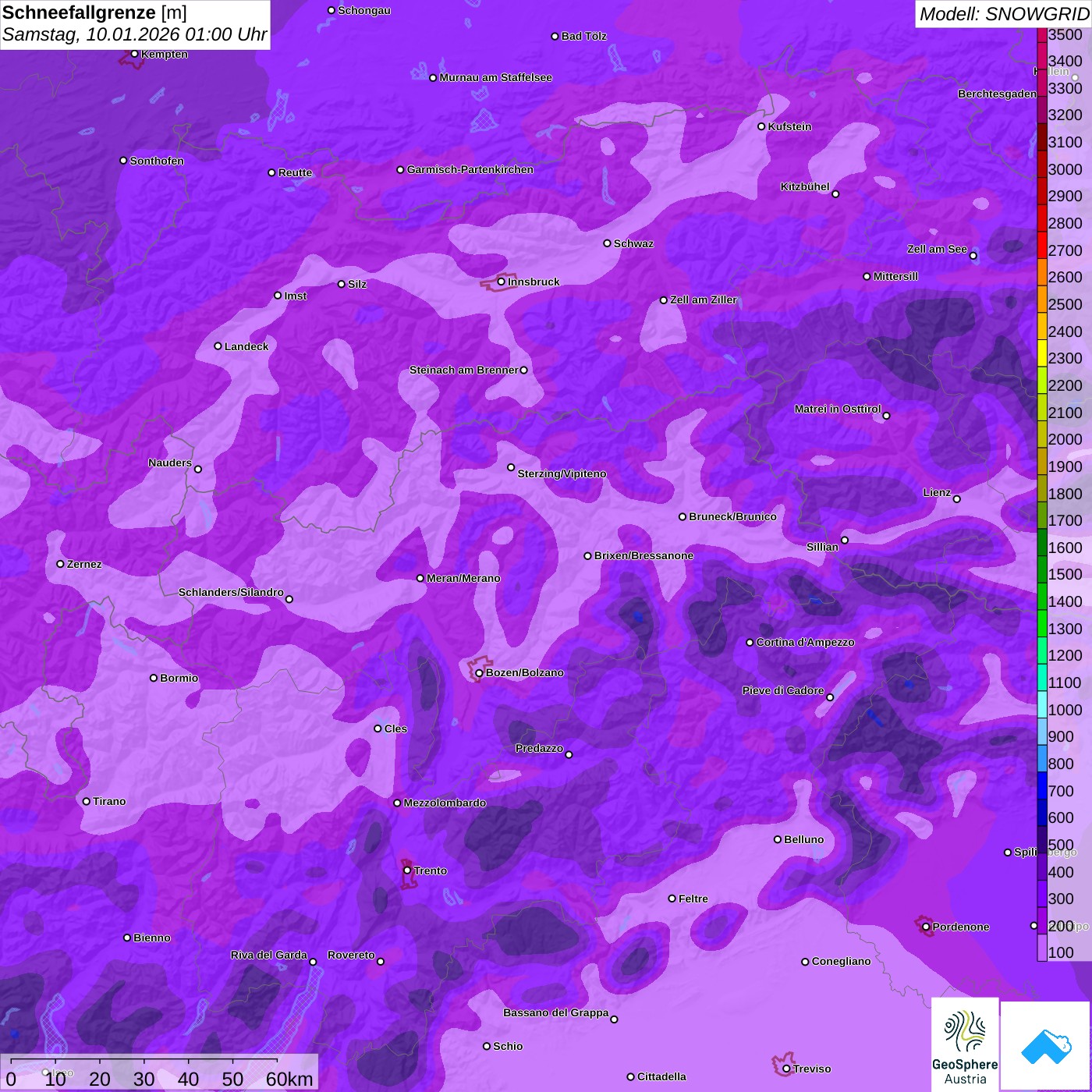Select the yellow 2300 m legend swatch
Screen dimensions: 1092x1092
pos(1041,353)
